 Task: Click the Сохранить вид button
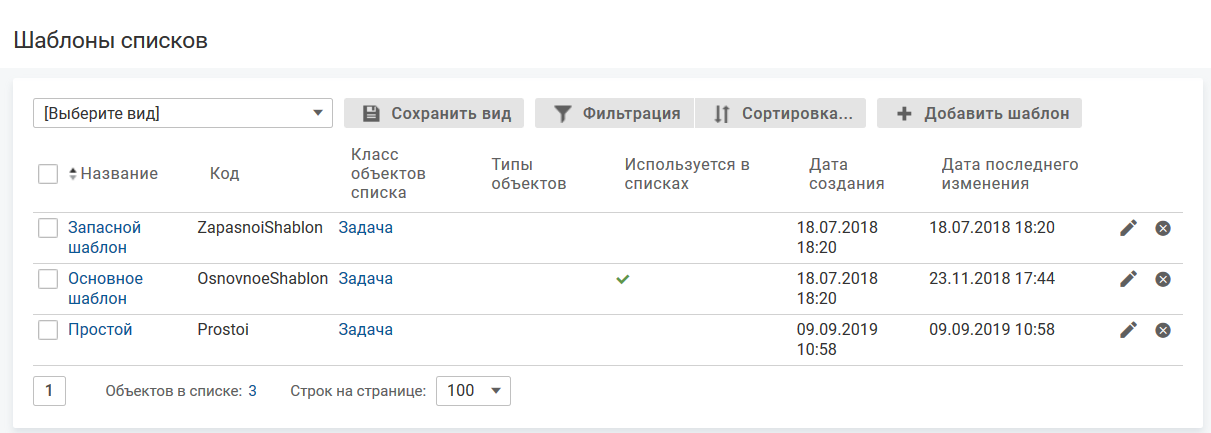click(434, 113)
